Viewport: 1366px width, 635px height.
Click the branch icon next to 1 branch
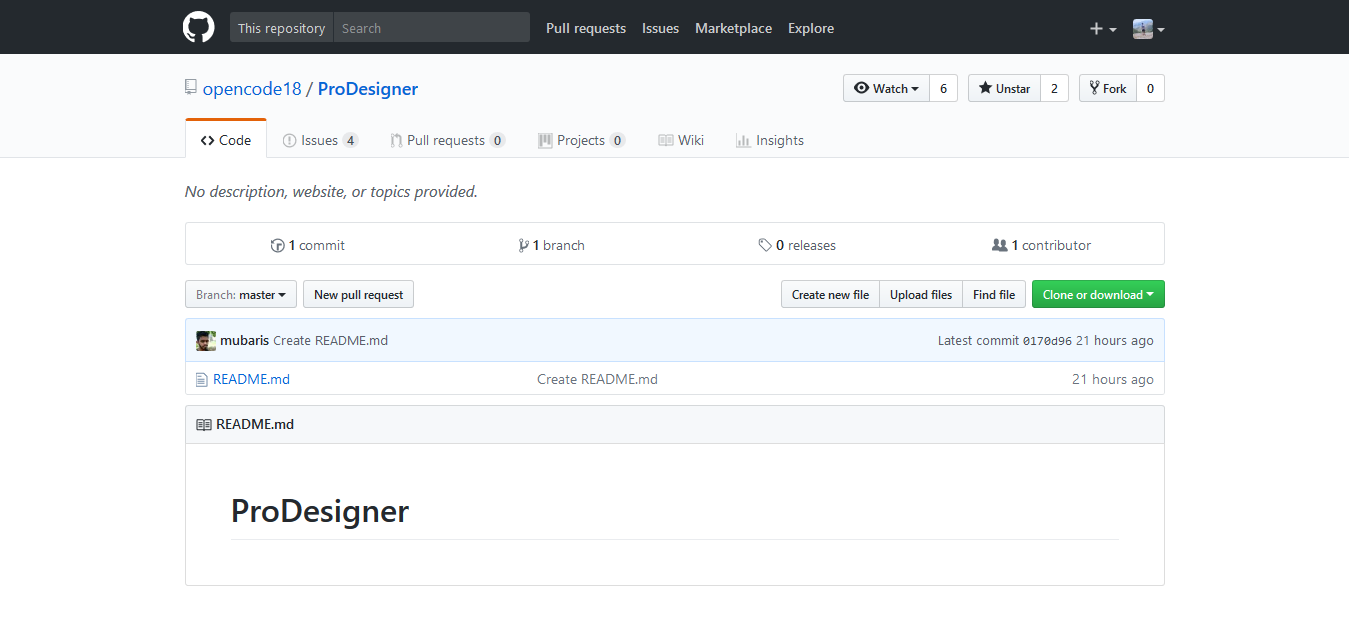[x=523, y=245]
